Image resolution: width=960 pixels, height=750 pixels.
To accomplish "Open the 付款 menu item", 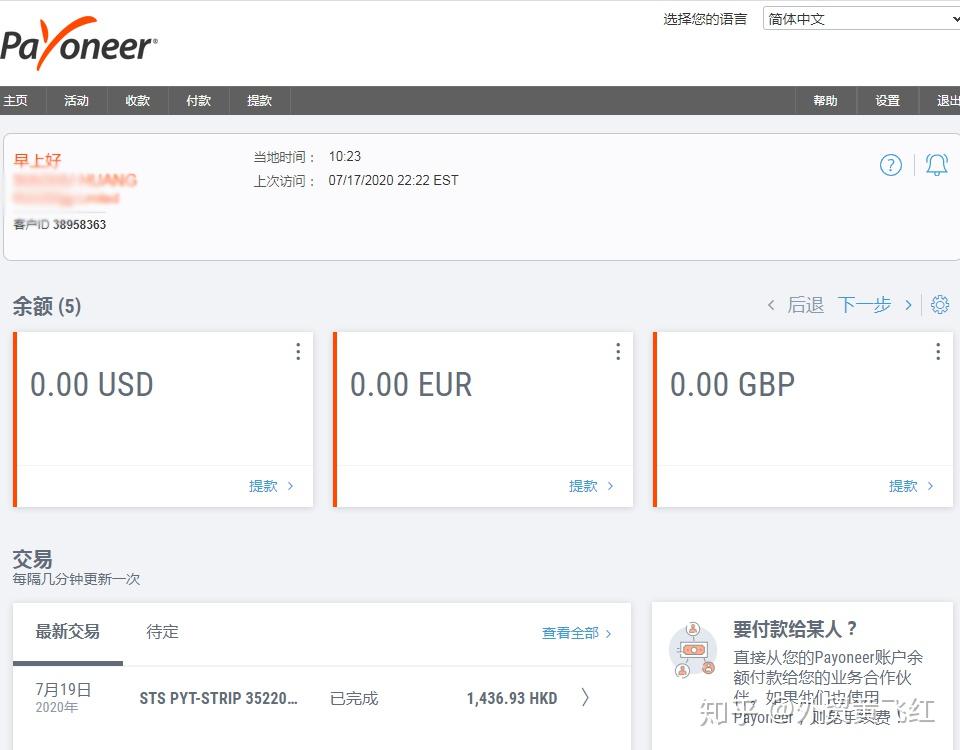I will 198,100.
